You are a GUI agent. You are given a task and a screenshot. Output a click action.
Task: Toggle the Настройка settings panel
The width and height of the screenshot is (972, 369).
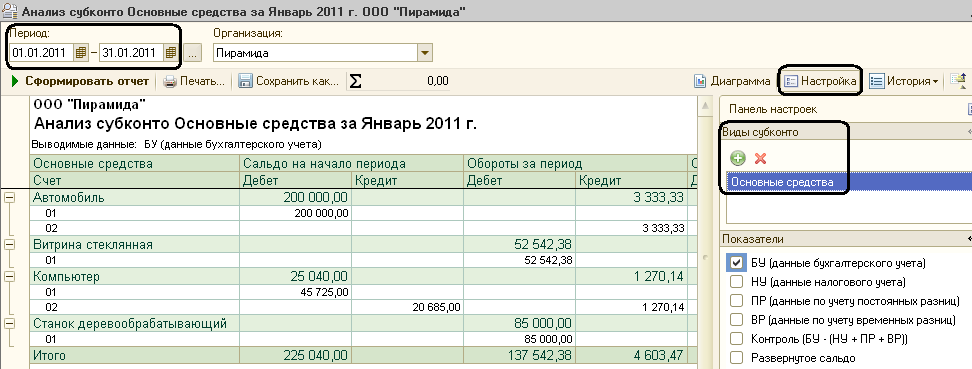coord(820,81)
